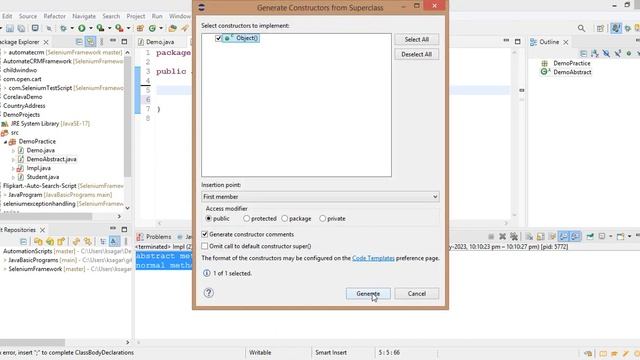Select the private access modifier
This screenshot has width=640, height=360.
[322, 218]
